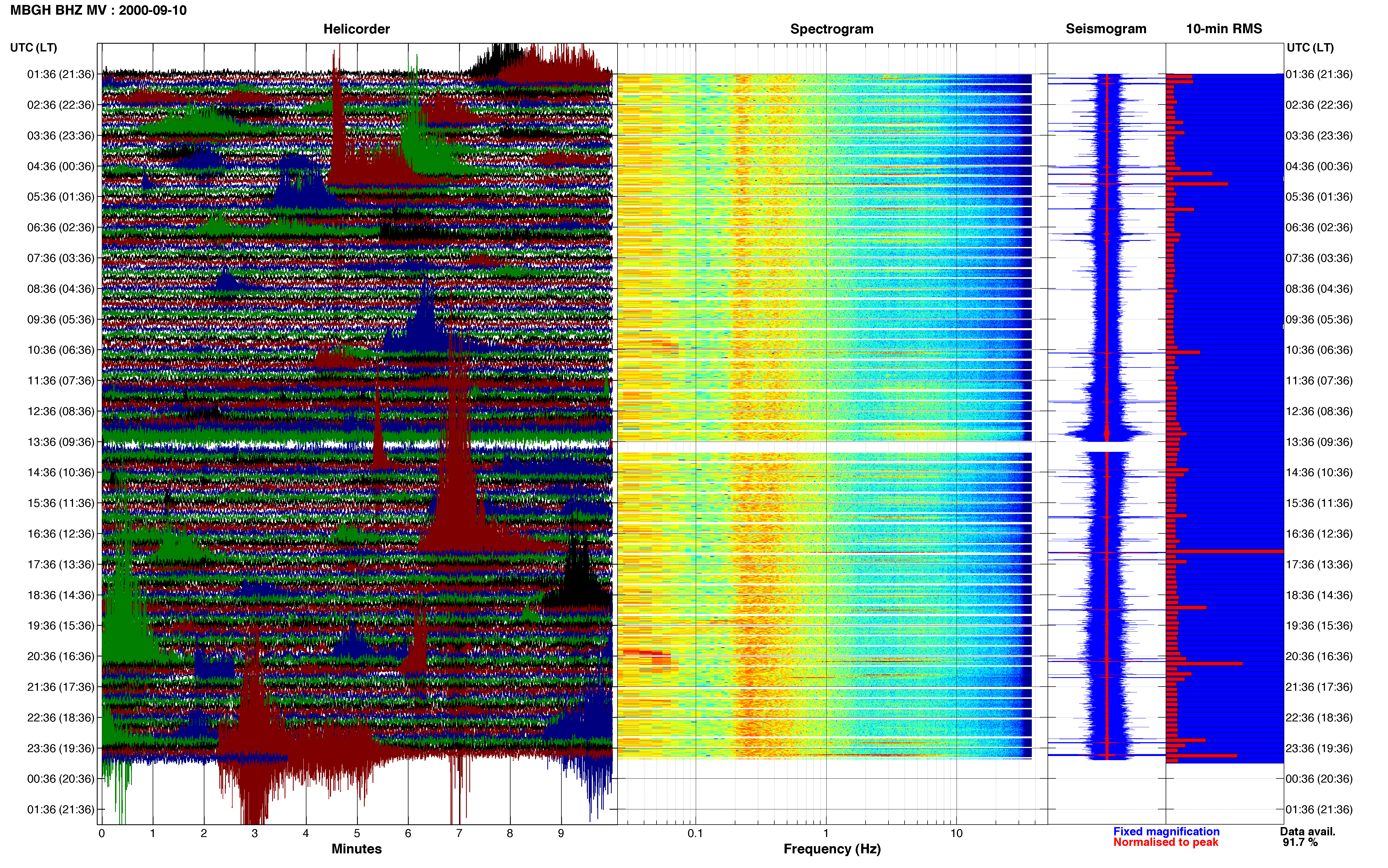This screenshot has height=868, width=1388.
Task: Click the 'Helicorder' panel heading
Action: [356, 29]
